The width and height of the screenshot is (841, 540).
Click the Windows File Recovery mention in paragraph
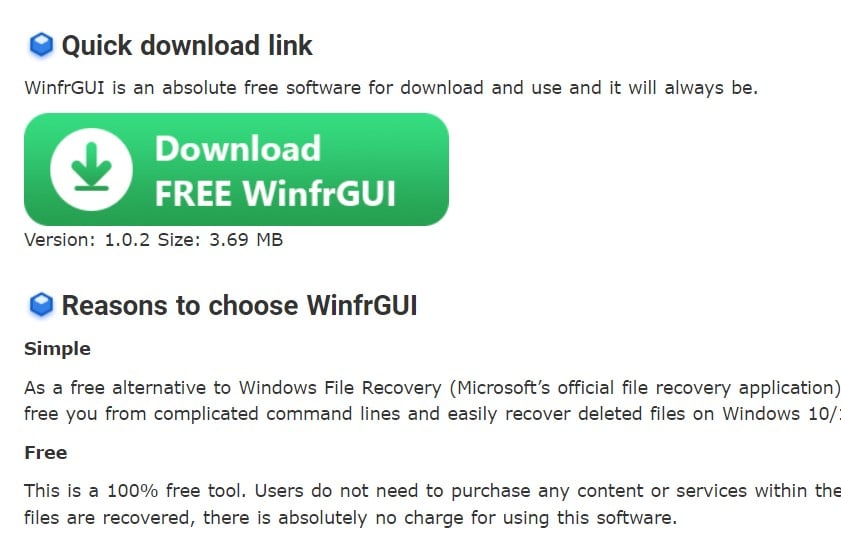(340, 388)
